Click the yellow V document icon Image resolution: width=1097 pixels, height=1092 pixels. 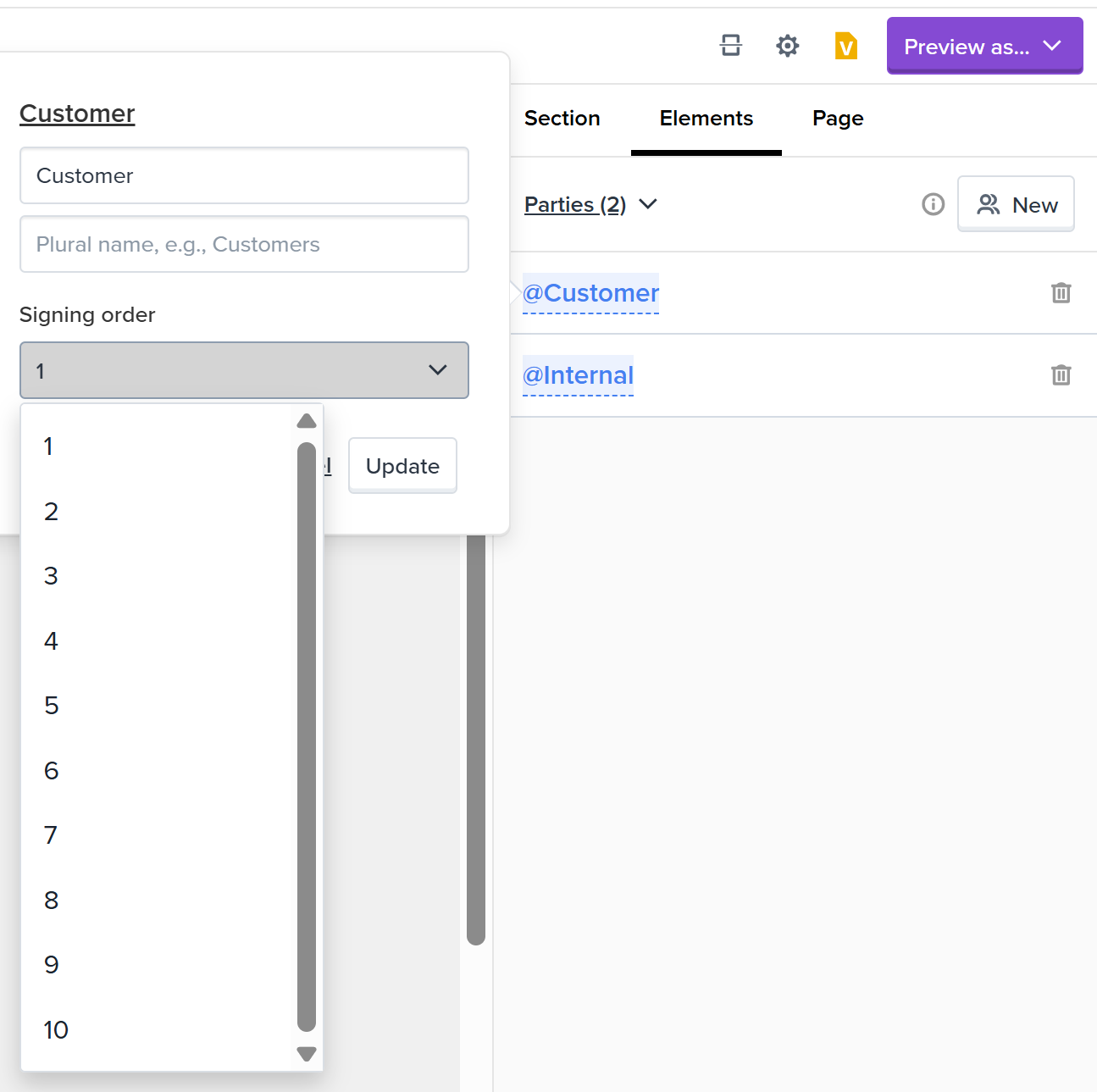click(845, 46)
